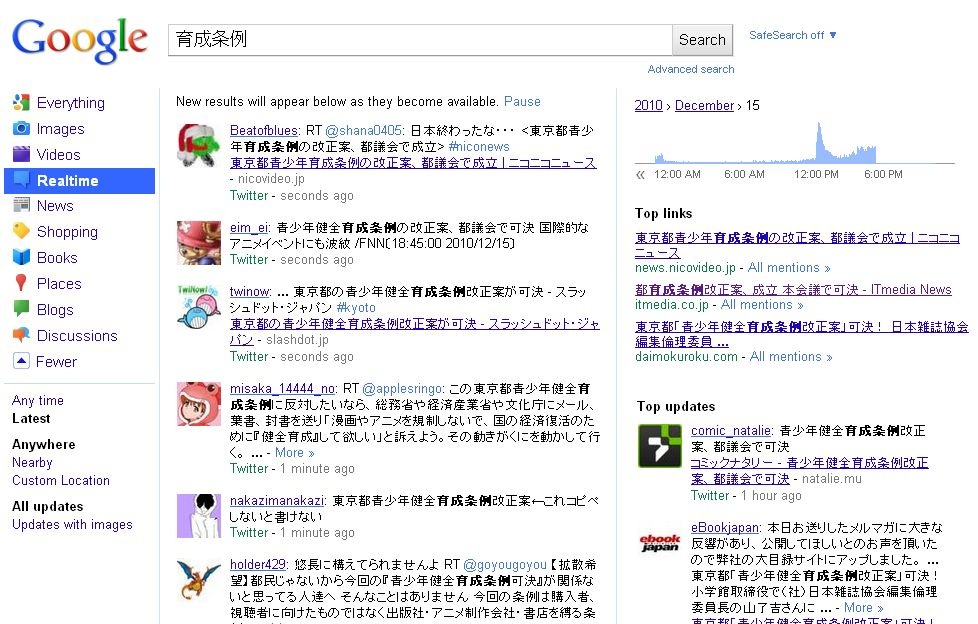Open misaka_14444_no avatar
The image size is (978, 624).
198,404
